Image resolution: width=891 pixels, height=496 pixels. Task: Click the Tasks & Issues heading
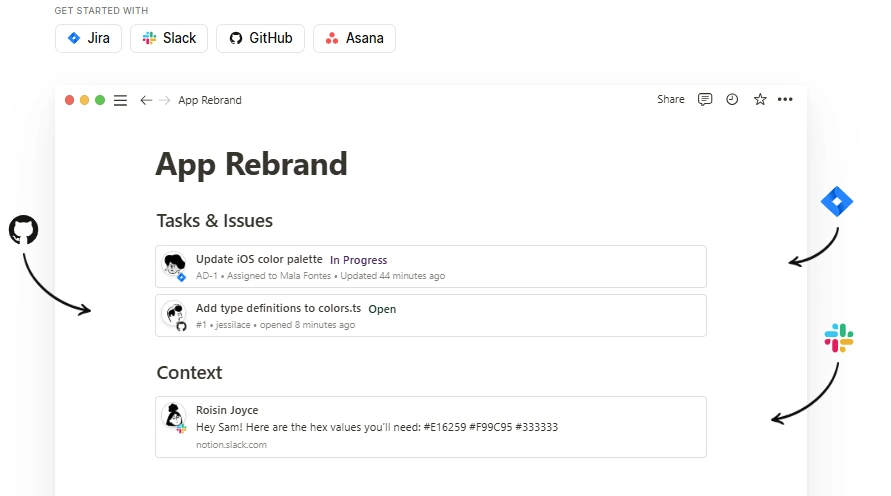point(215,220)
